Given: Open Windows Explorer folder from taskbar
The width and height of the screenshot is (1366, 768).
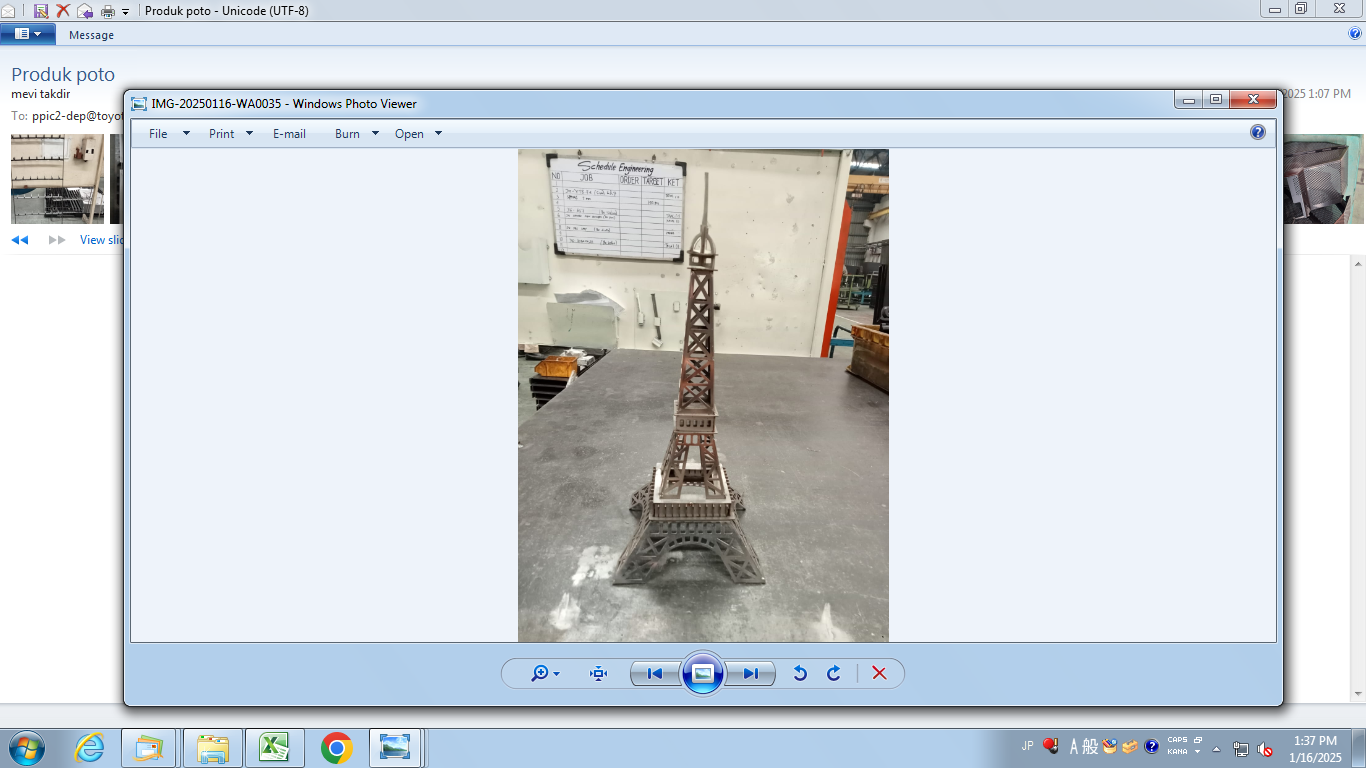Looking at the screenshot, I should click(213, 748).
